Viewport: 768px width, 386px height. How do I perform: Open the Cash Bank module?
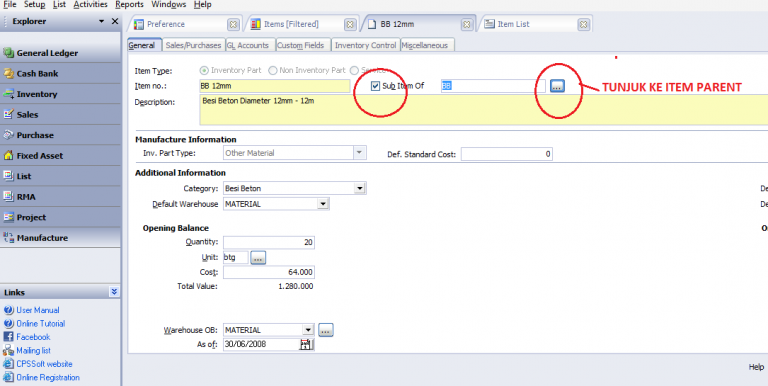click(60, 73)
